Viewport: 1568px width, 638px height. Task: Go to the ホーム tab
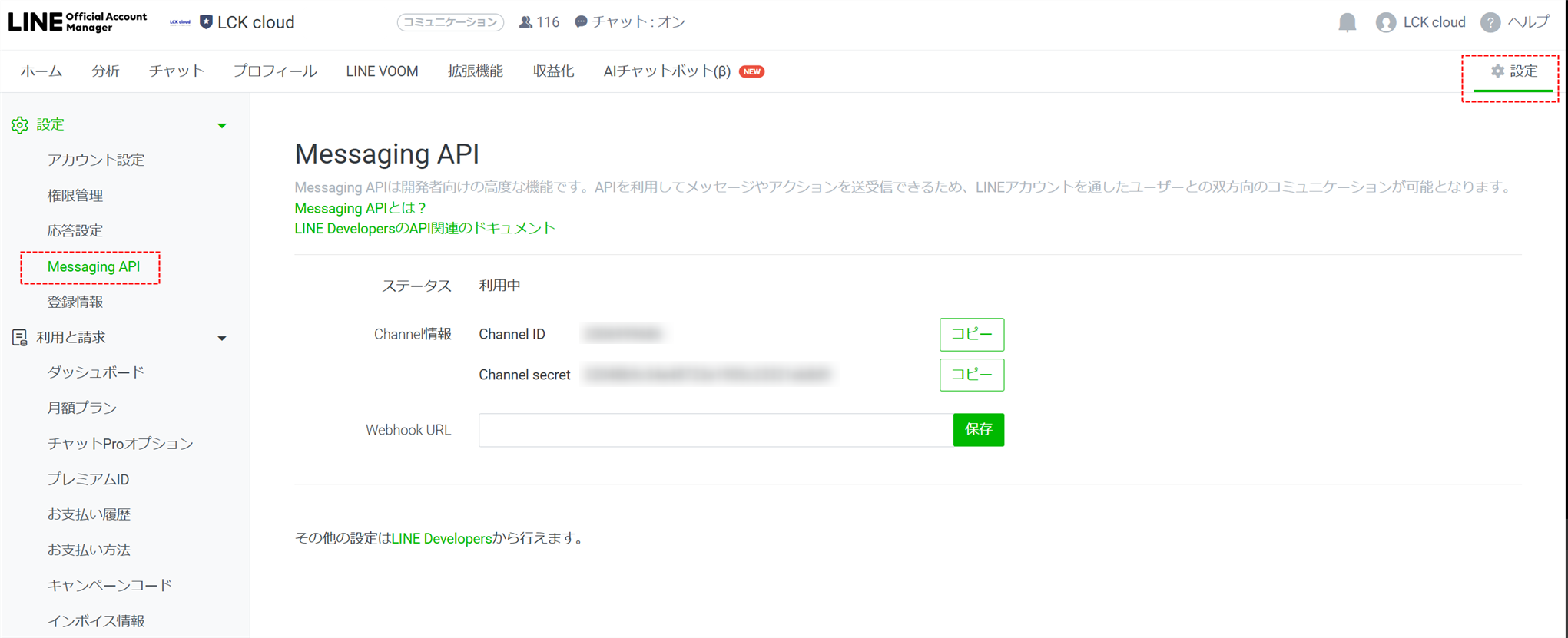click(41, 71)
